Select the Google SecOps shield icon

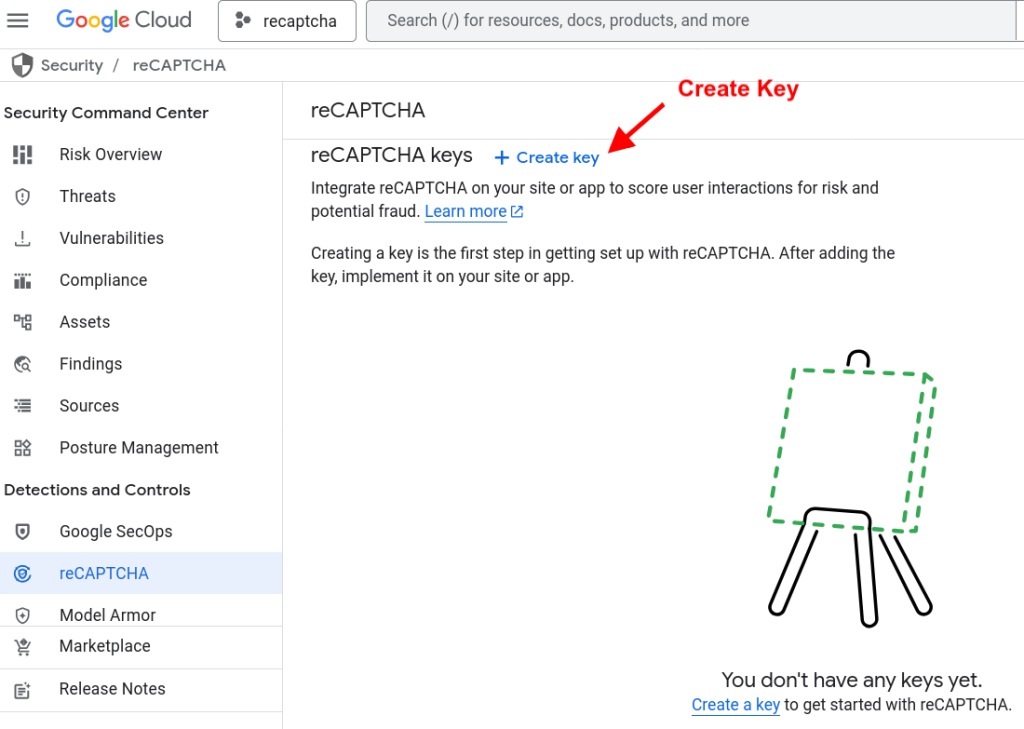click(x=22, y=531)
